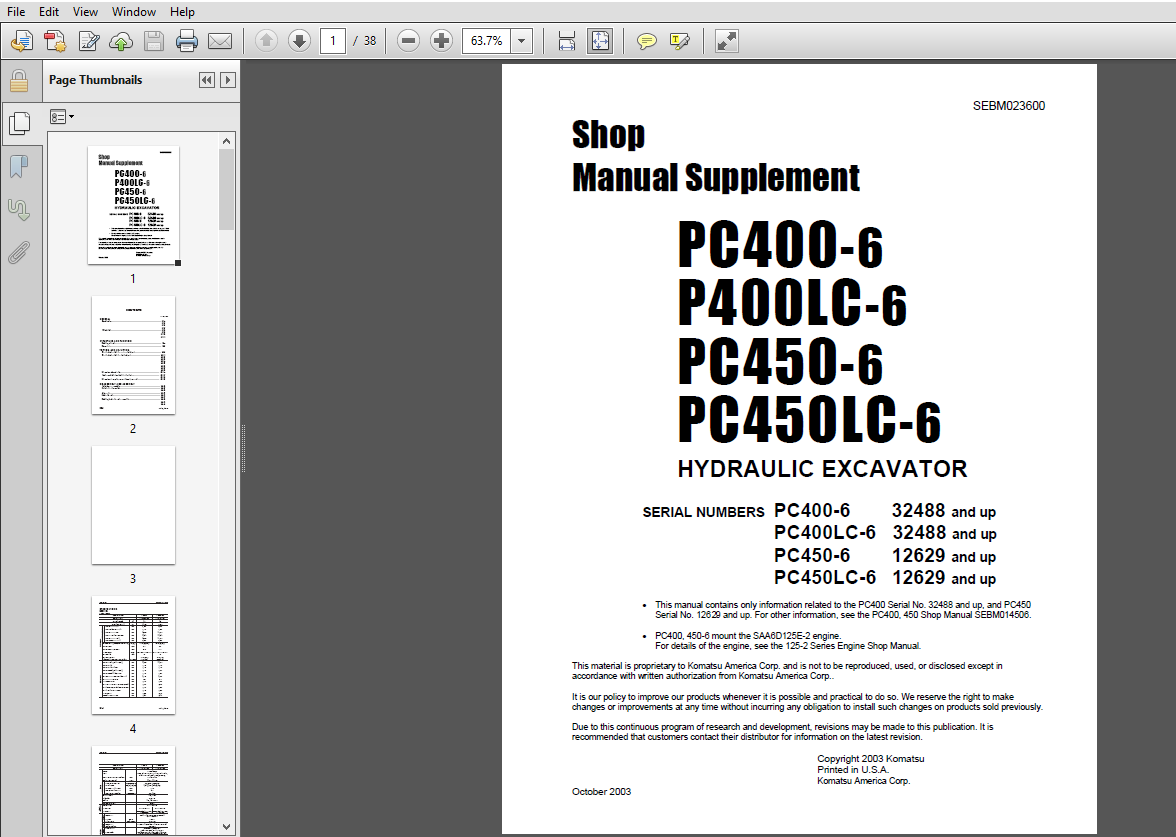Click the 'Manual Supplement' title text
This screenshot has width=1176, height=837.
[716, 178]
